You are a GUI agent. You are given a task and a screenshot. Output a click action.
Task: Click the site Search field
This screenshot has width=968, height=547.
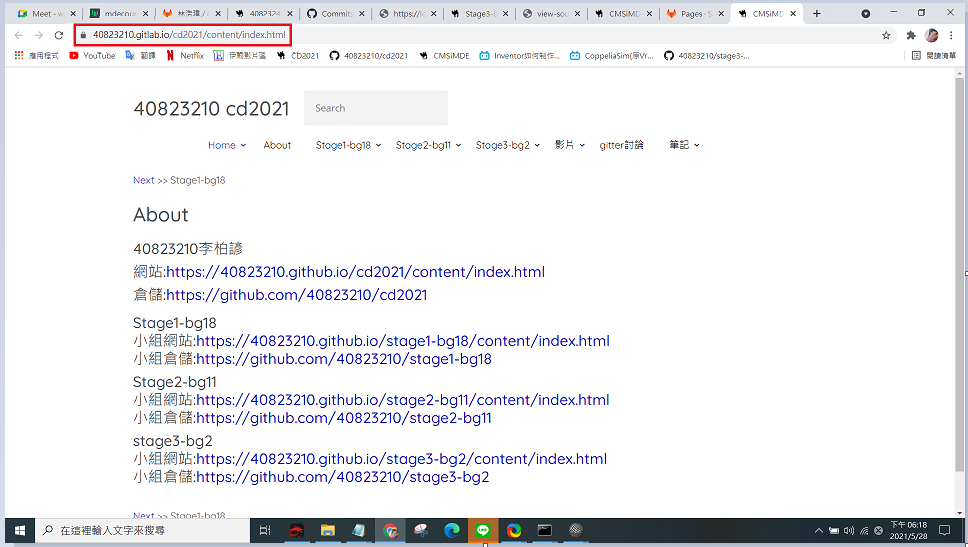click(375, 108)
